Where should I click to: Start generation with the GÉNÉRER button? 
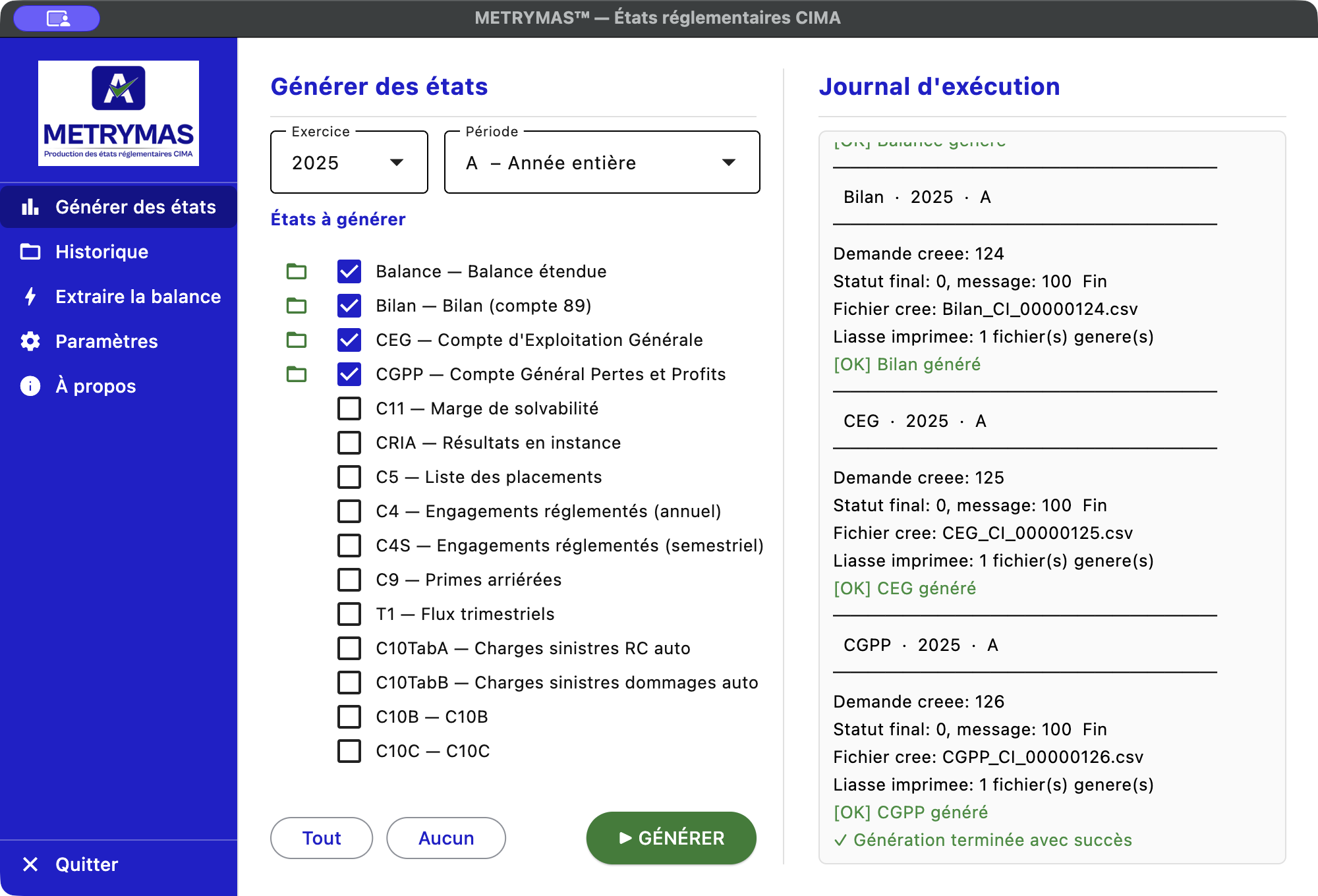coord(672,838)
